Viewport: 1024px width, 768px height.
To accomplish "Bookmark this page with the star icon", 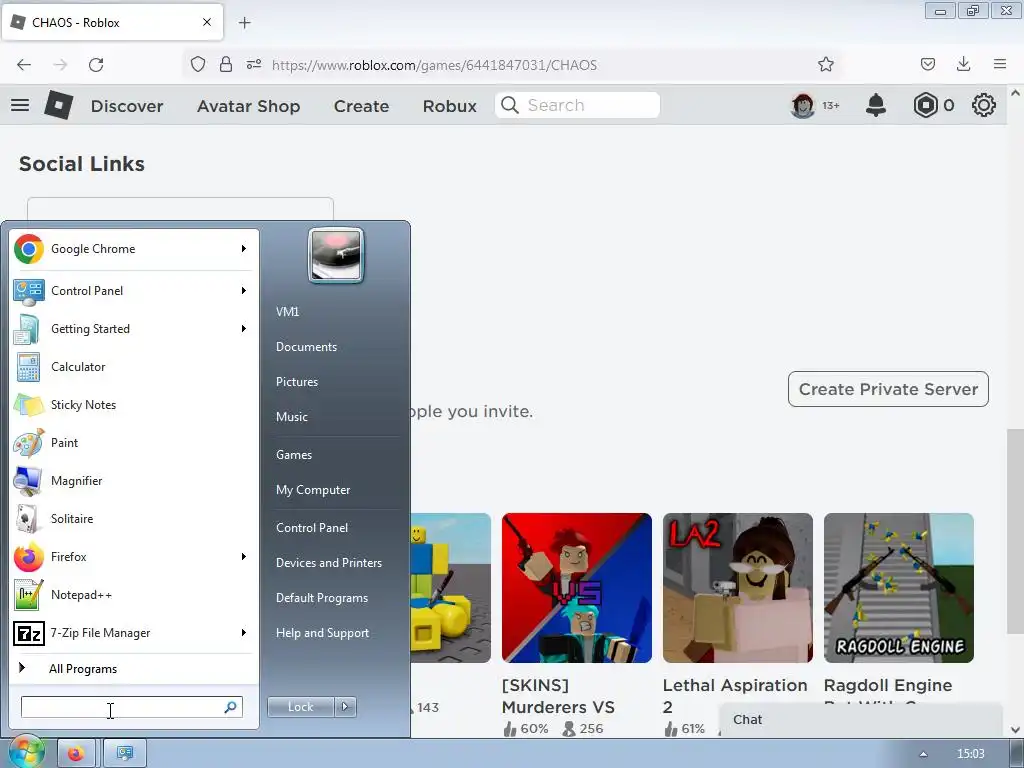I will pos(825,64).
